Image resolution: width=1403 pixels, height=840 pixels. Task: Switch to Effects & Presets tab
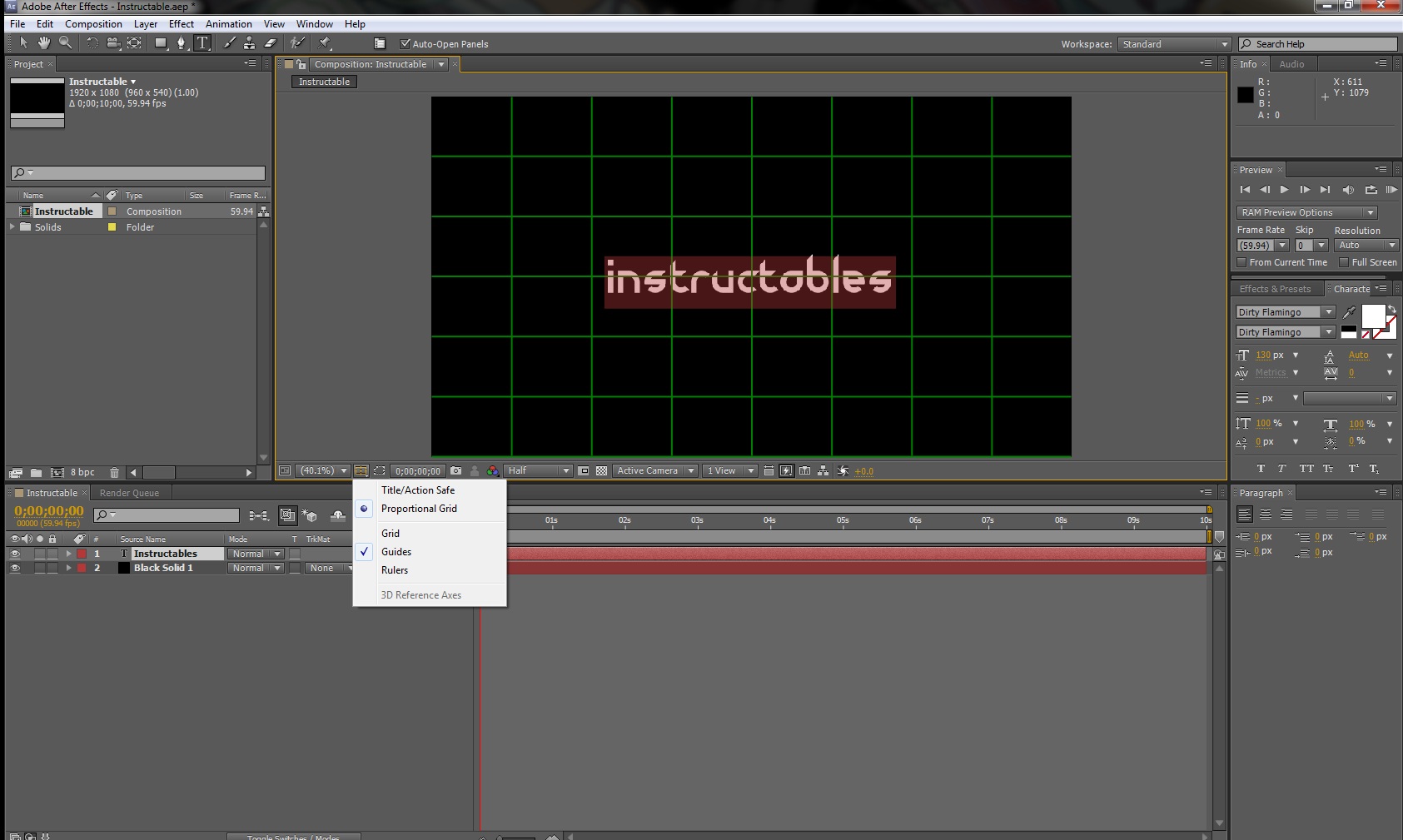(1275, 289)
